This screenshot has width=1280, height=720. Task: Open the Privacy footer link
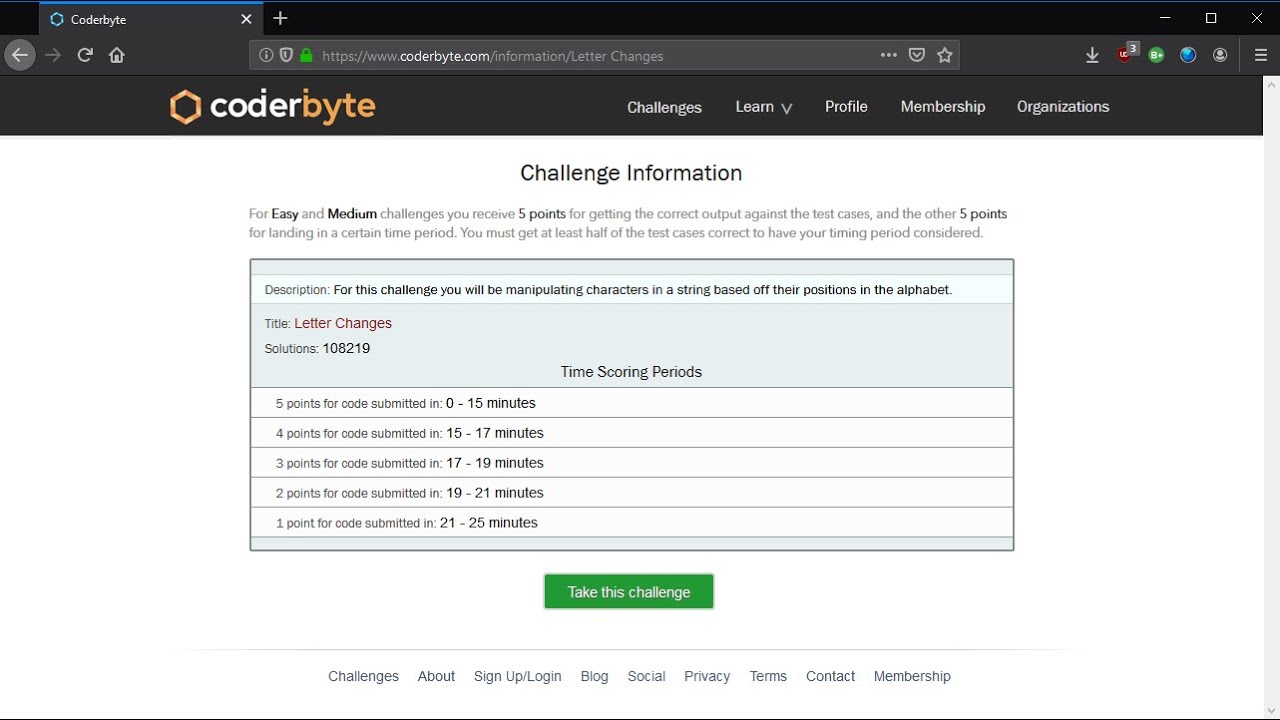point(707,676)
